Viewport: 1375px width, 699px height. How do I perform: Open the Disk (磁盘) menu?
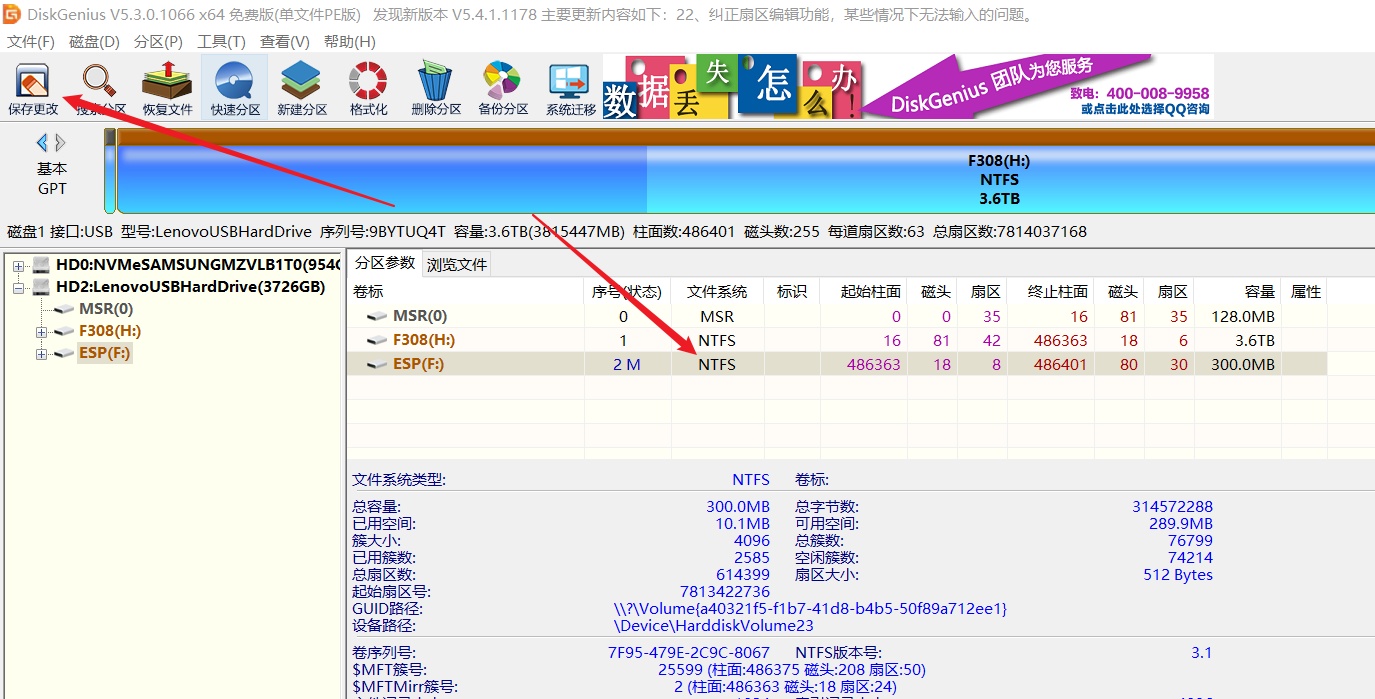(94, 42)
